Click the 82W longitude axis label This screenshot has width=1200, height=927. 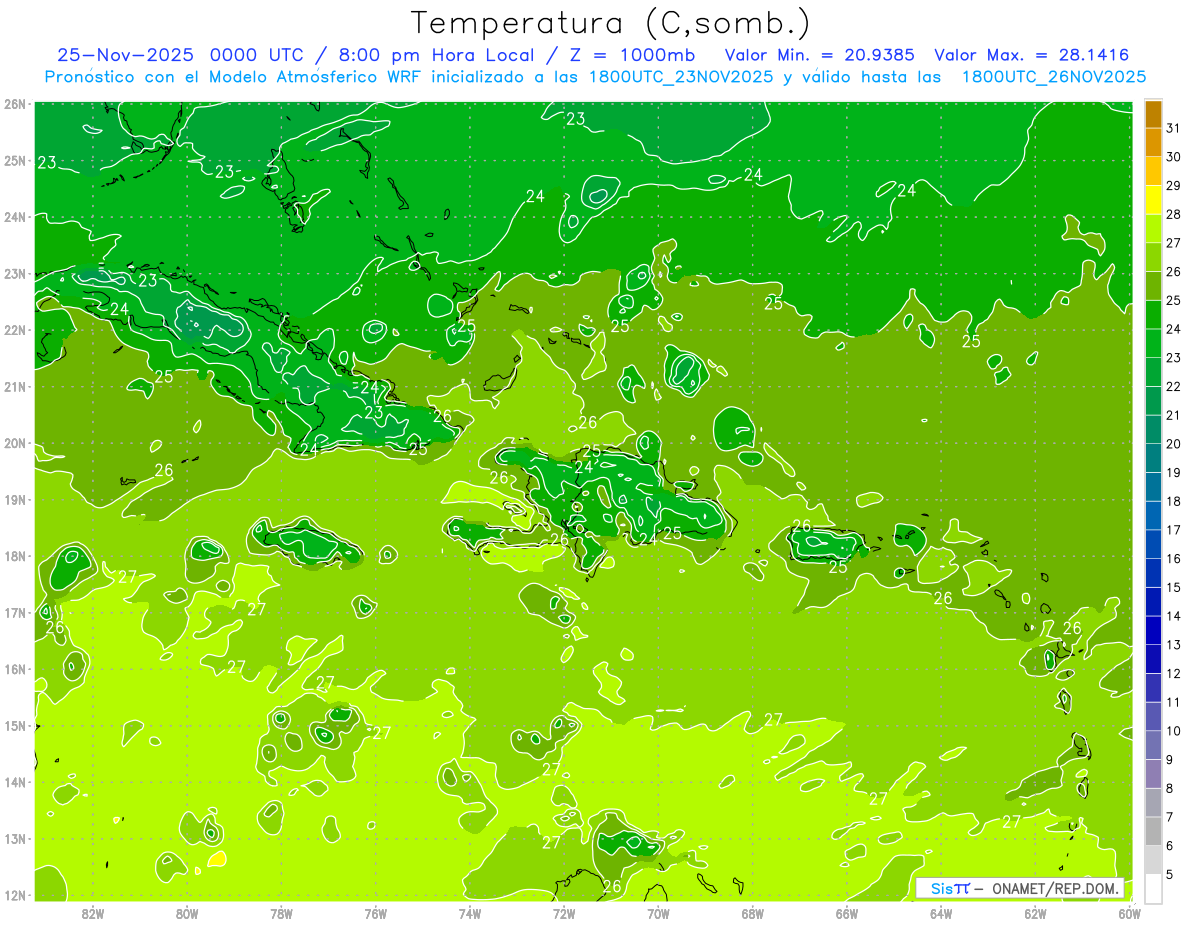tap(93, 912)
